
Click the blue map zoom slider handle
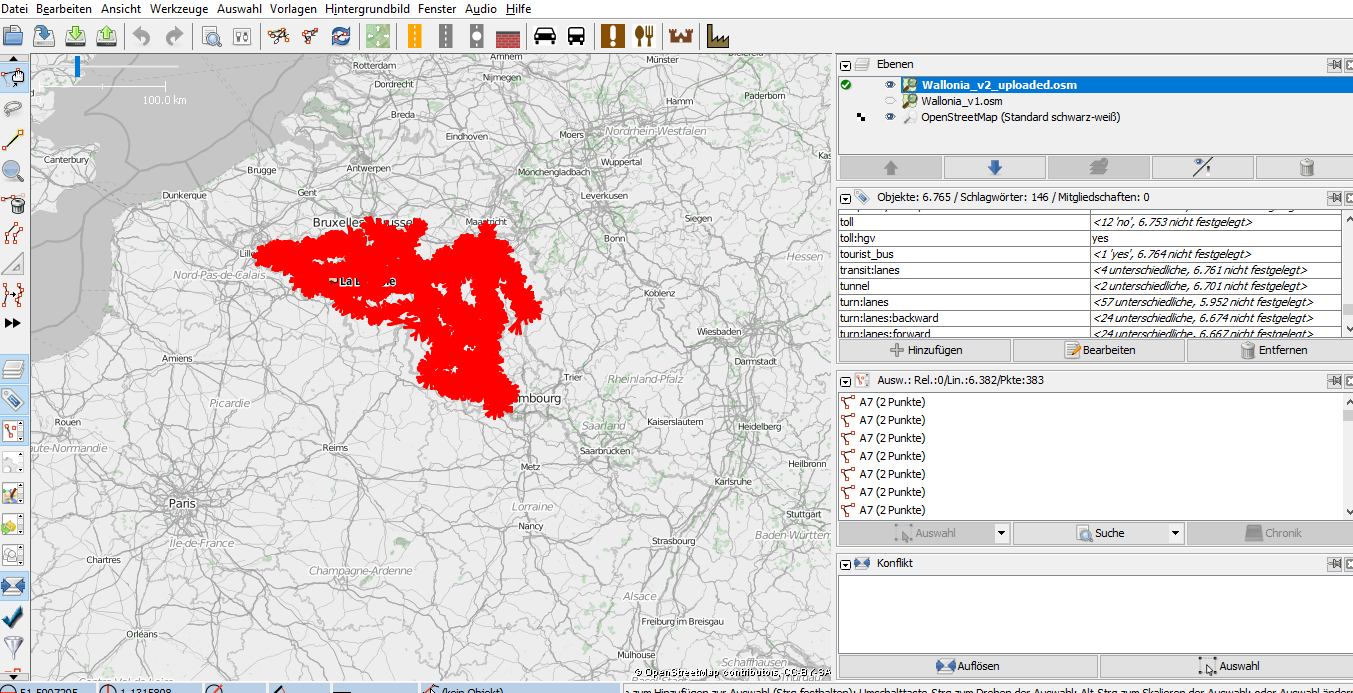tap(77, 67)
